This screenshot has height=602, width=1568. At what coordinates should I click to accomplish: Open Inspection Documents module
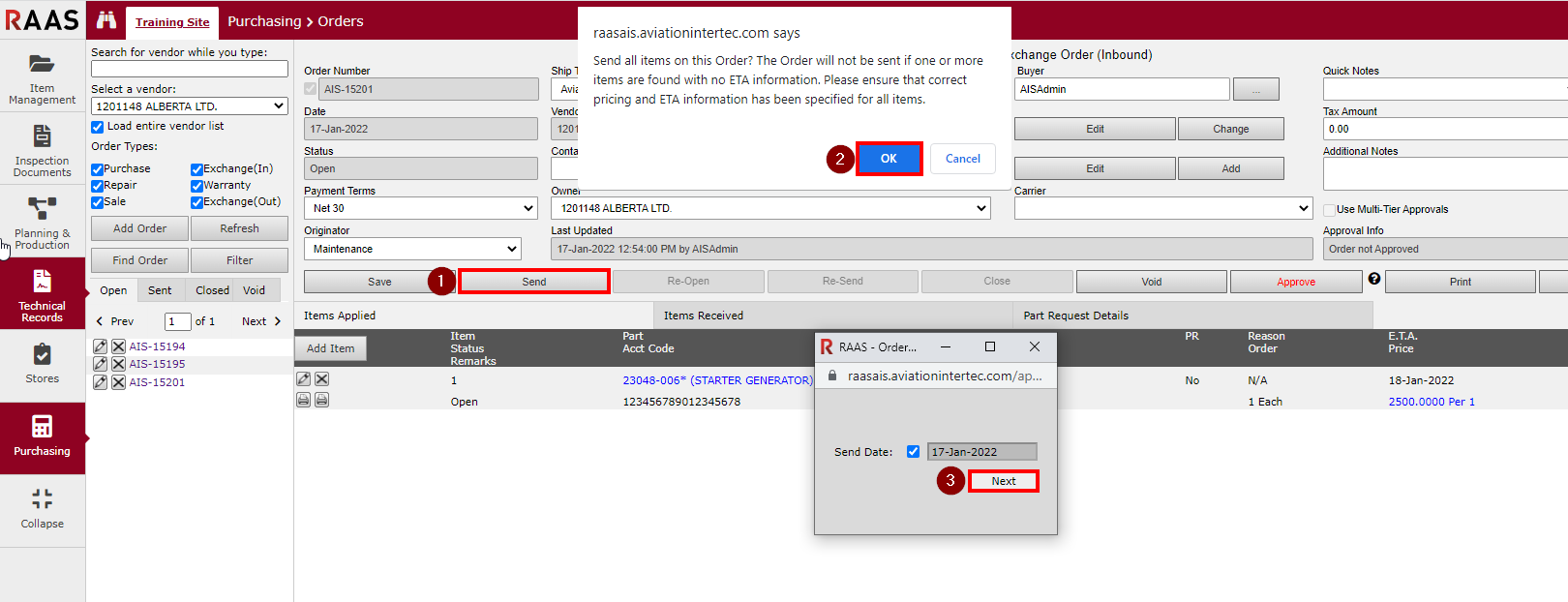(x=42, y=151)
